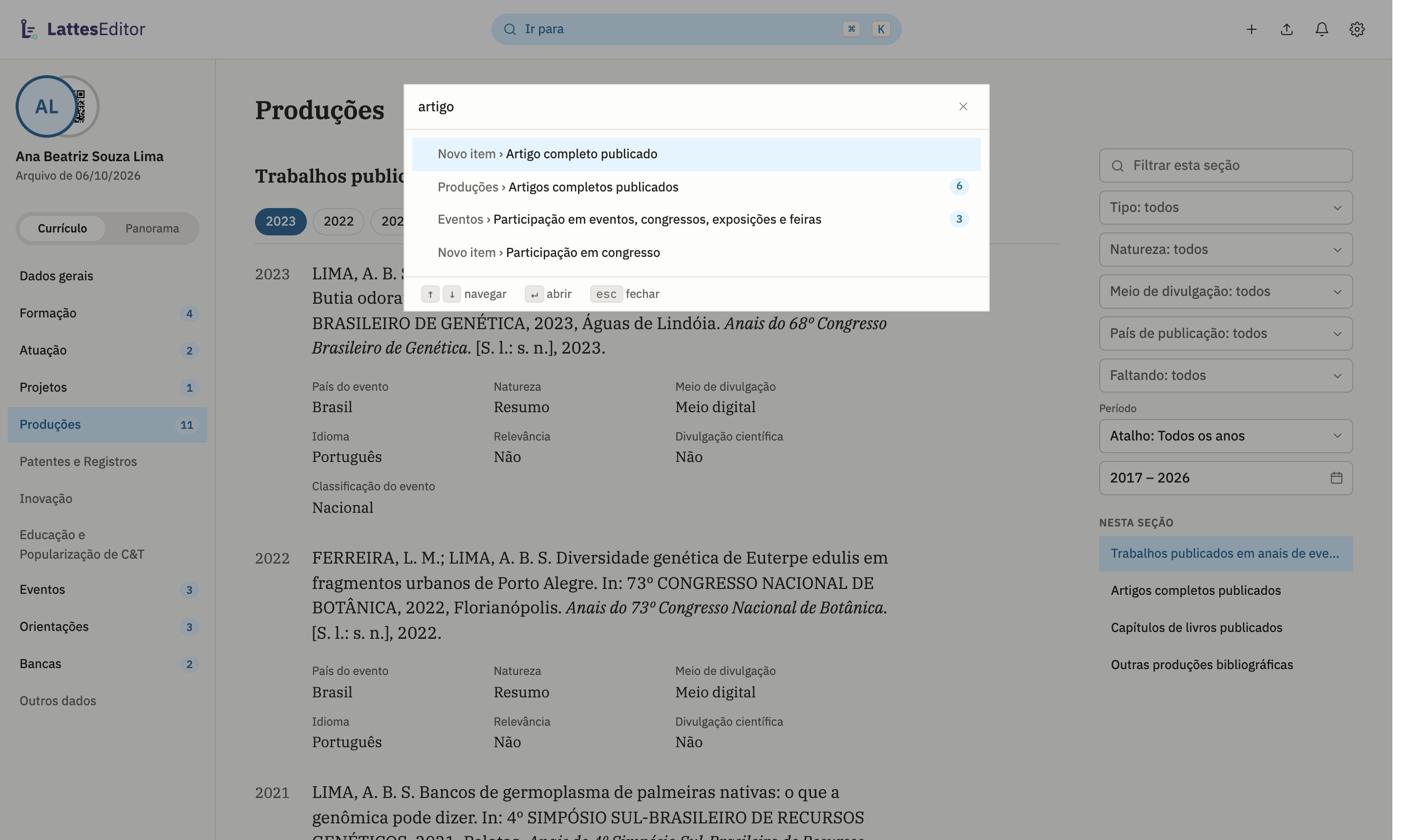The width and height of the screenshot is (1407, 840).
Task: Click the Ir para search bar
Action: pos(696,29)
